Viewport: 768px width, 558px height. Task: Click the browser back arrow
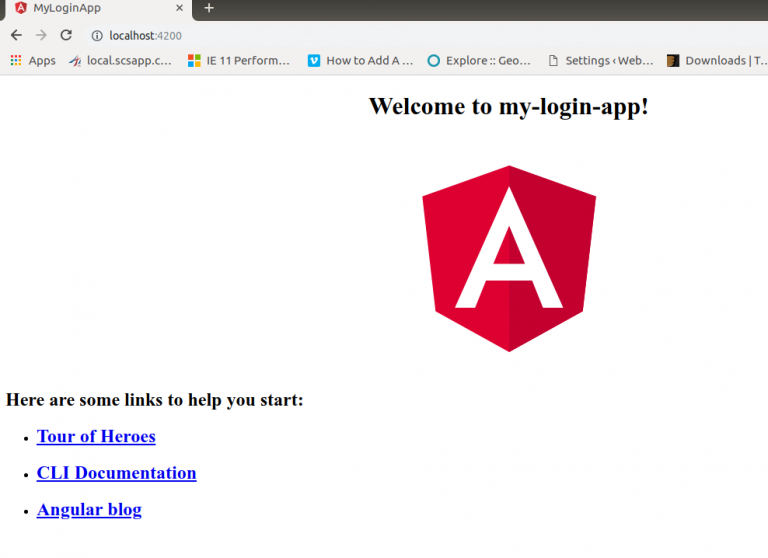(x=16, y=35)
